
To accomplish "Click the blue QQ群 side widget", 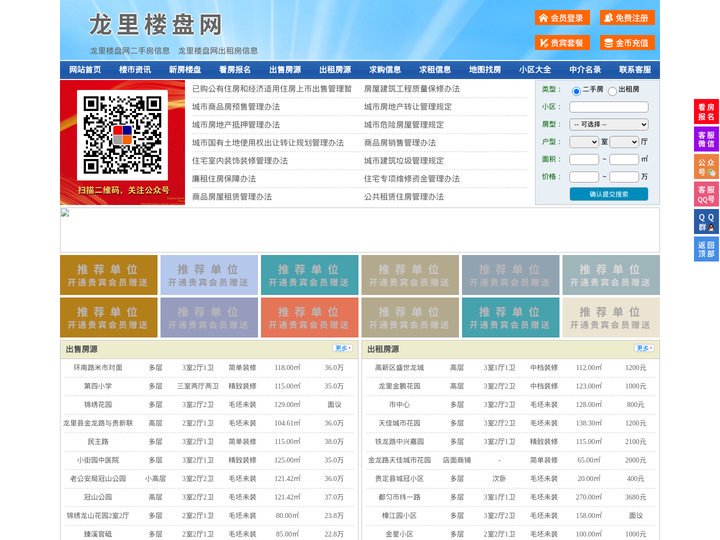I will pos(706,222).
